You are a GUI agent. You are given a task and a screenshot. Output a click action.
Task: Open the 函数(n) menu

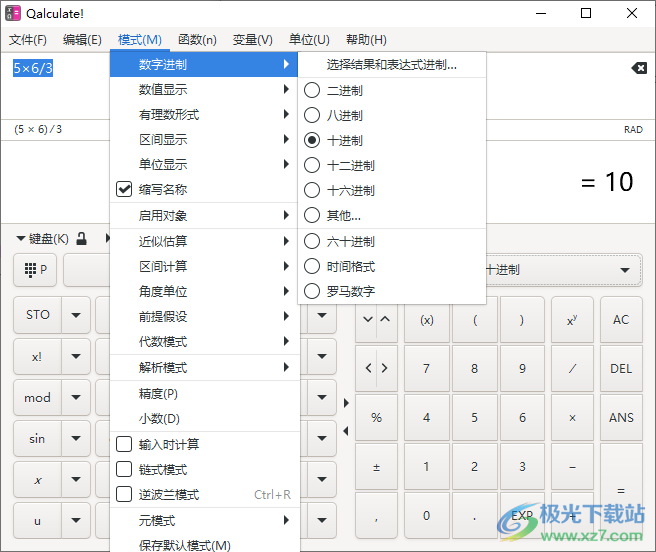click(197, 40)
